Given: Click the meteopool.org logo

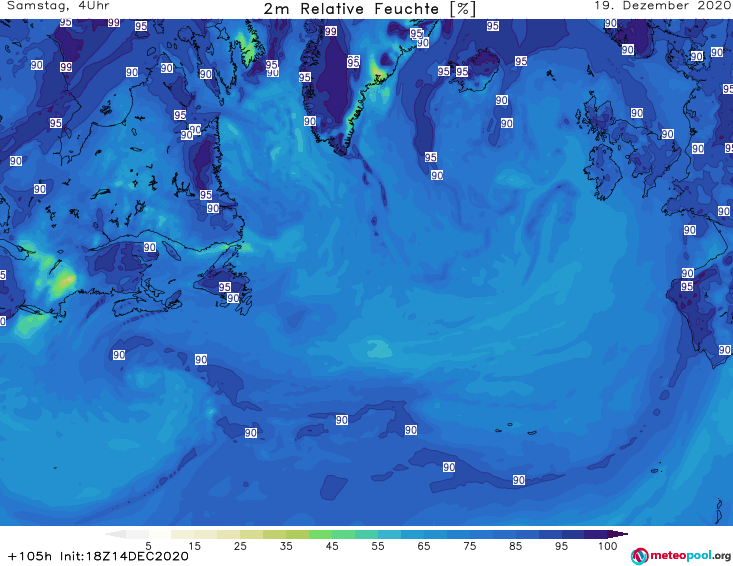Looking at the screenshot, I should (x=681, y=556).
